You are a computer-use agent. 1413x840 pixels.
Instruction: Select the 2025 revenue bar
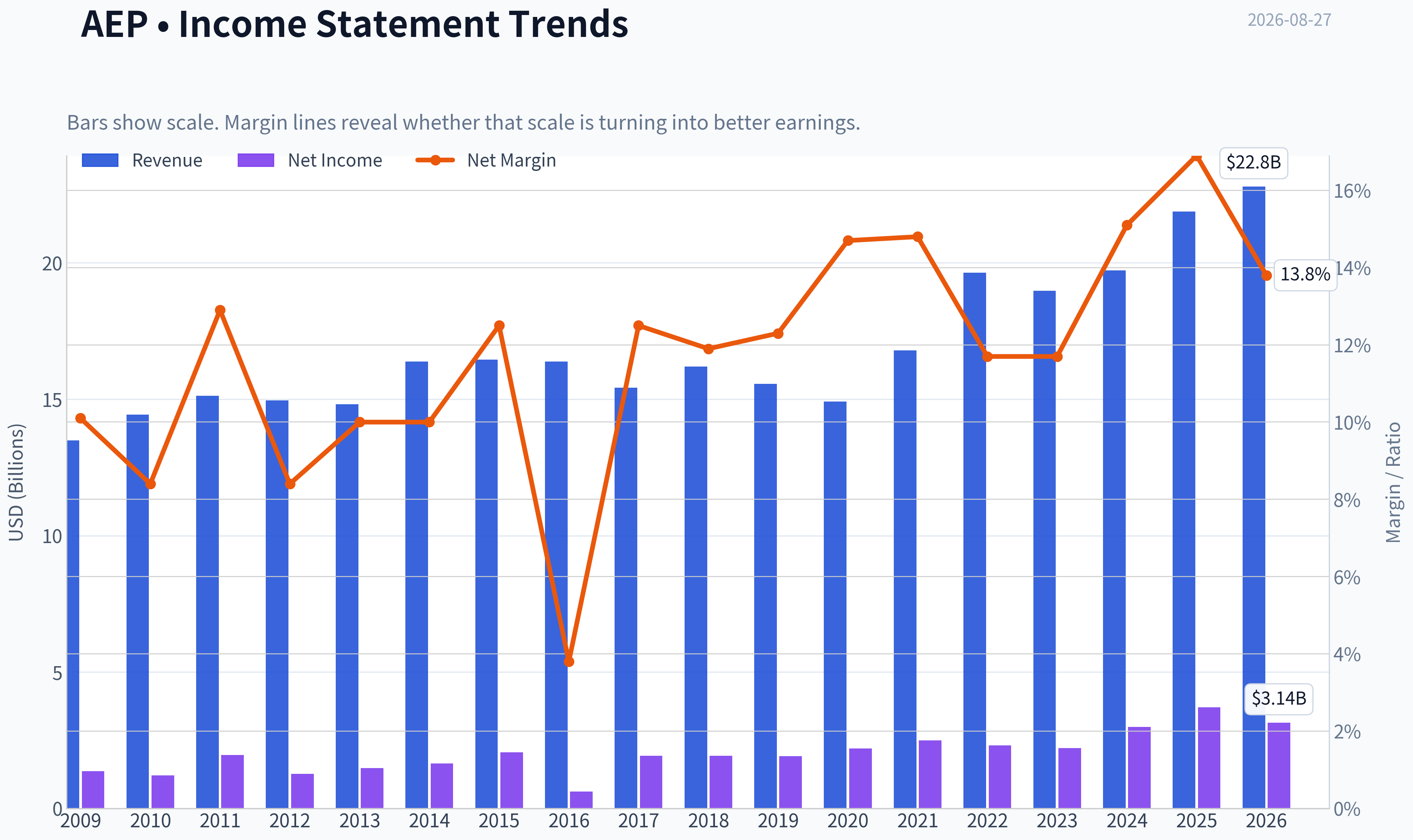[1184, 510]
